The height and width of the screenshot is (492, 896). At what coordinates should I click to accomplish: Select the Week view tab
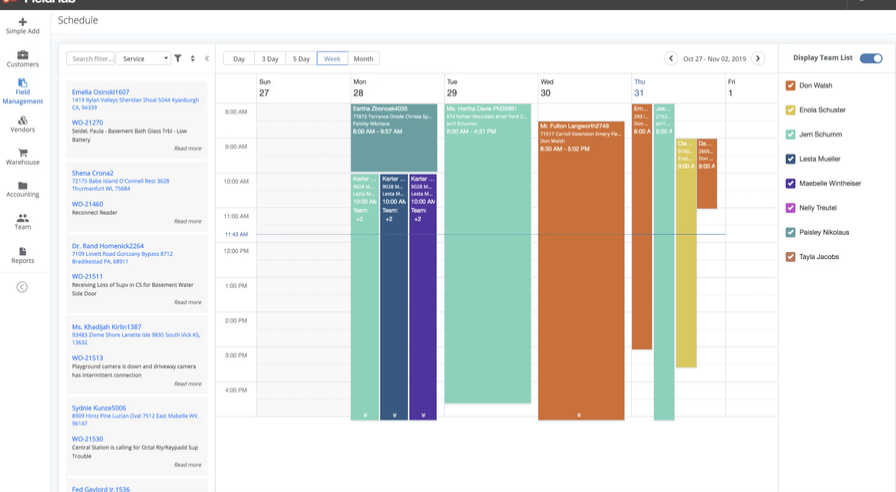[x=332, y=58]
